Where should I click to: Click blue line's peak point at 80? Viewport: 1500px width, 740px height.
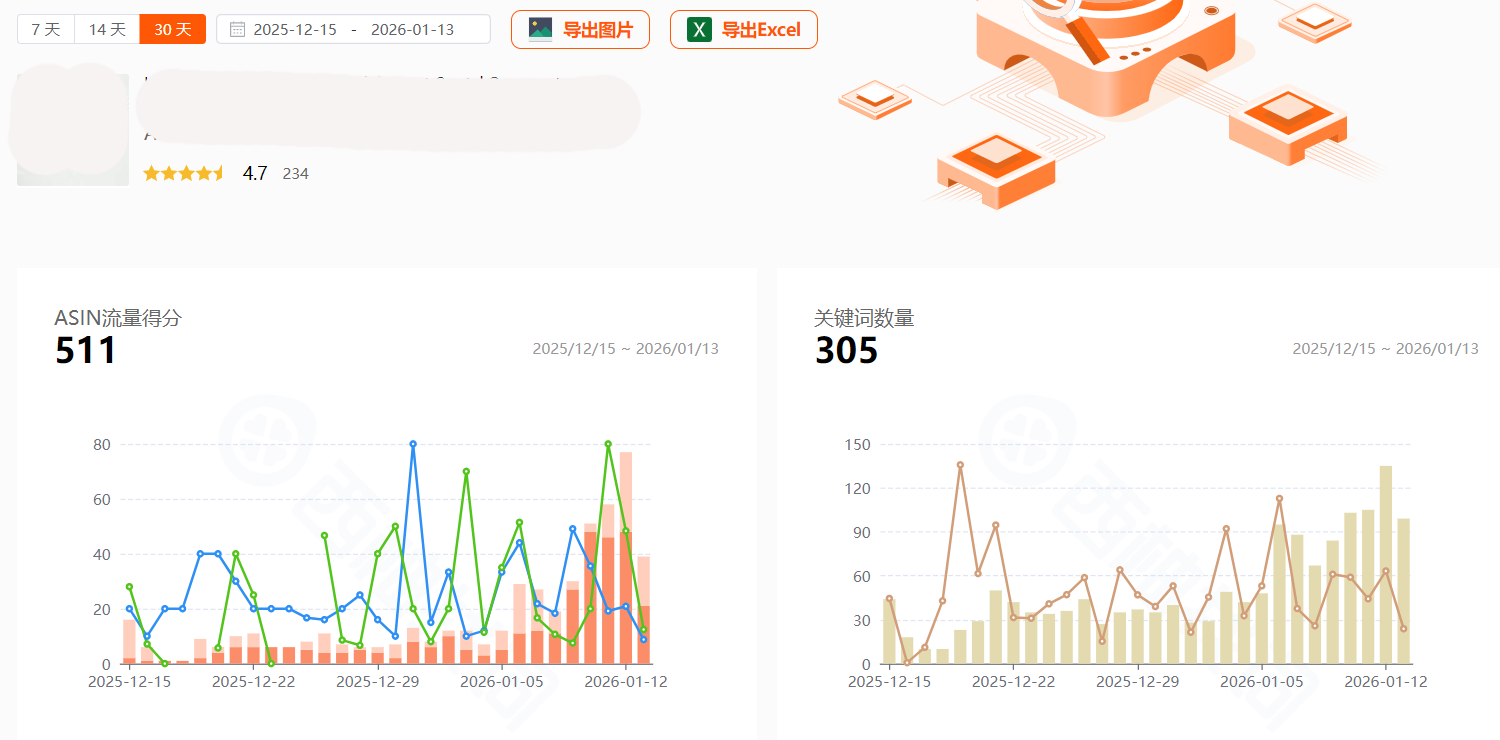[413, 444]
